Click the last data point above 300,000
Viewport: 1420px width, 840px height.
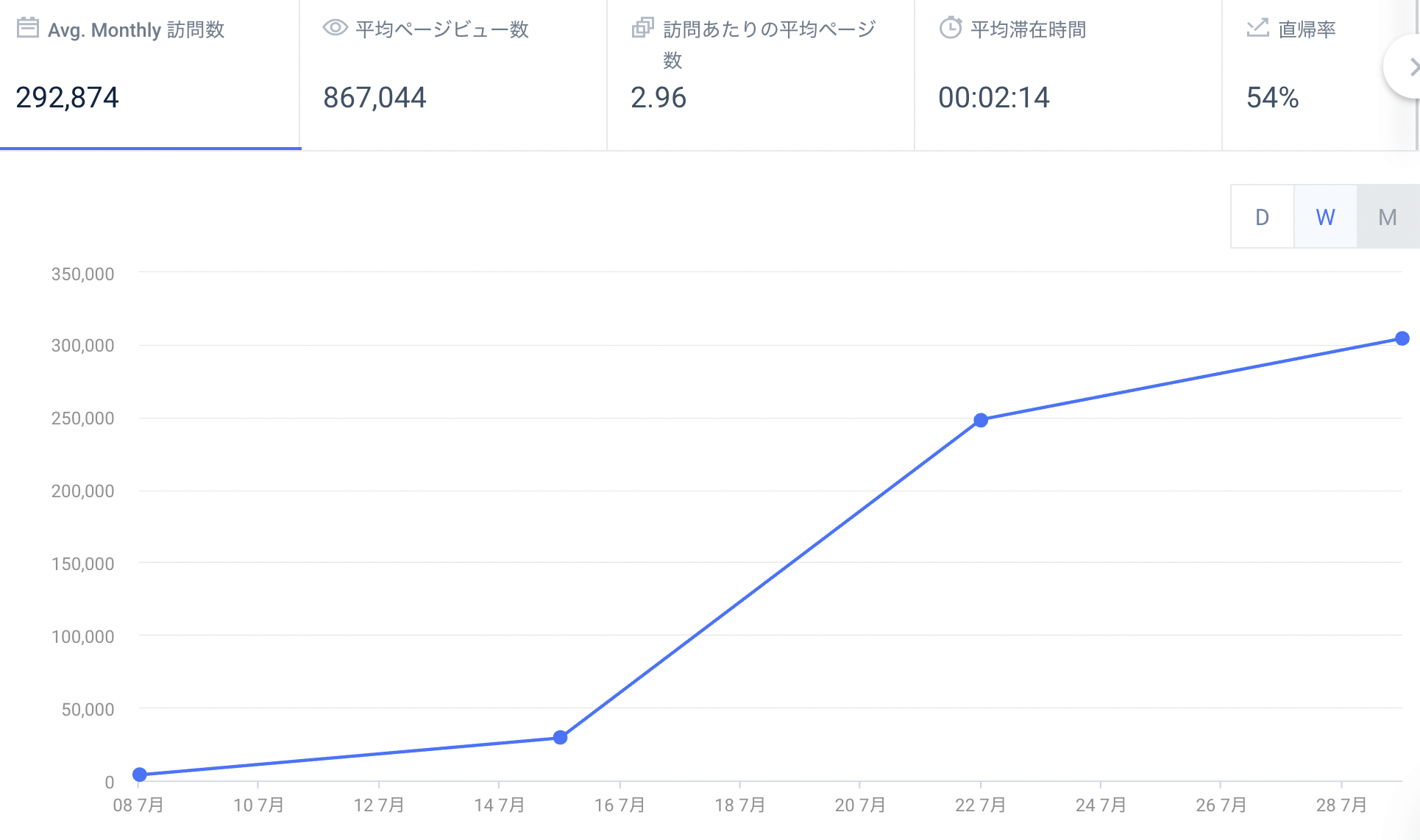pos(1402,338)
